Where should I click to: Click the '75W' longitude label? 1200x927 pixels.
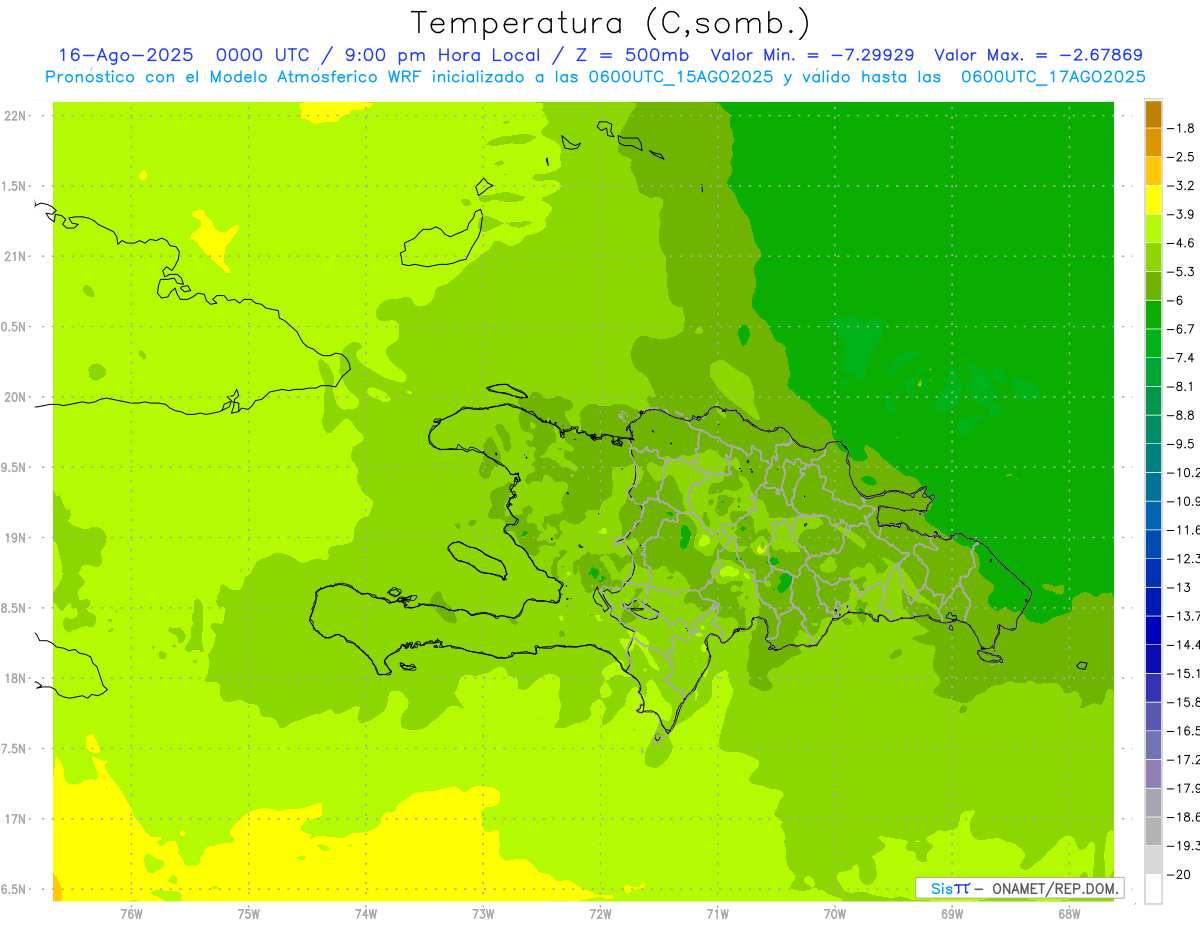249,914
